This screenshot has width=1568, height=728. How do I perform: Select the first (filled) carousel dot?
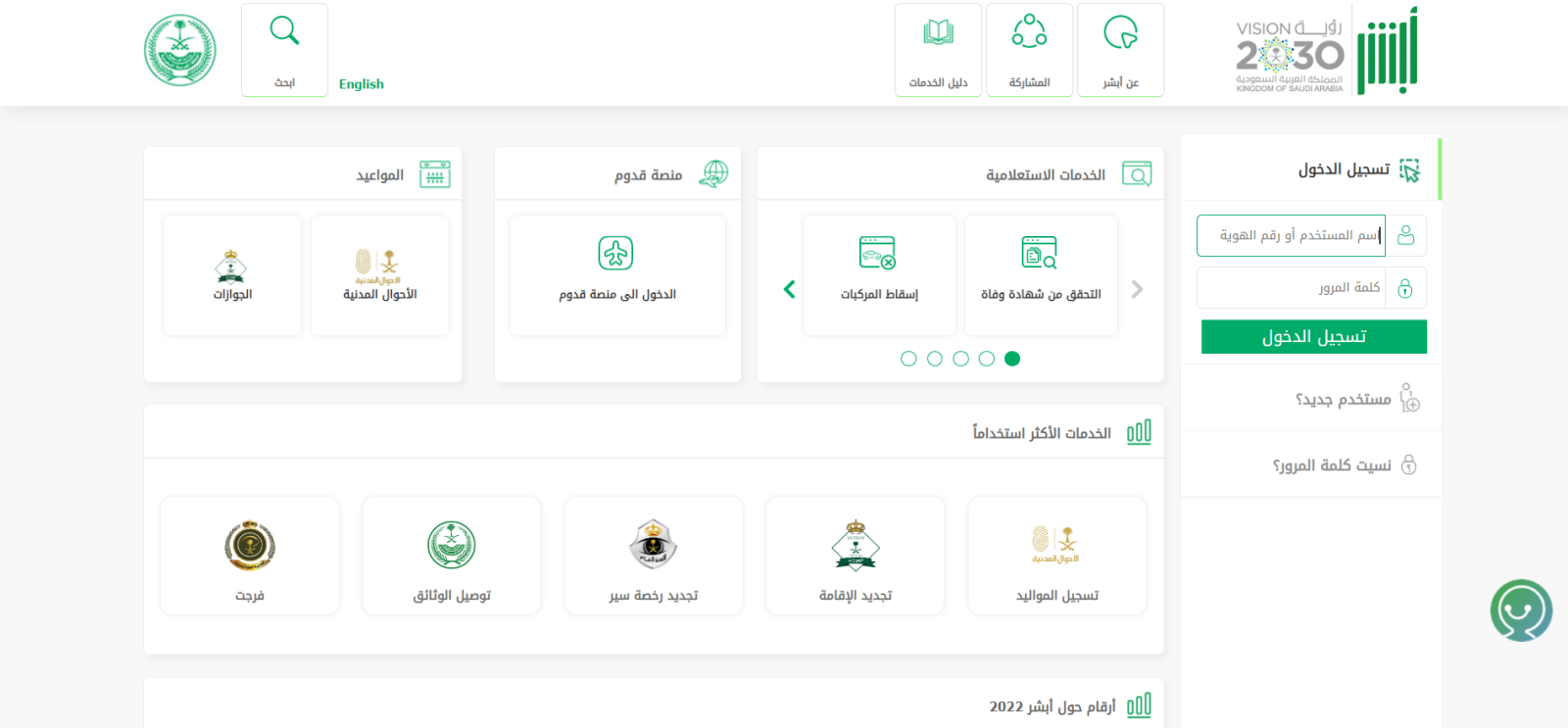point(1012,359)
